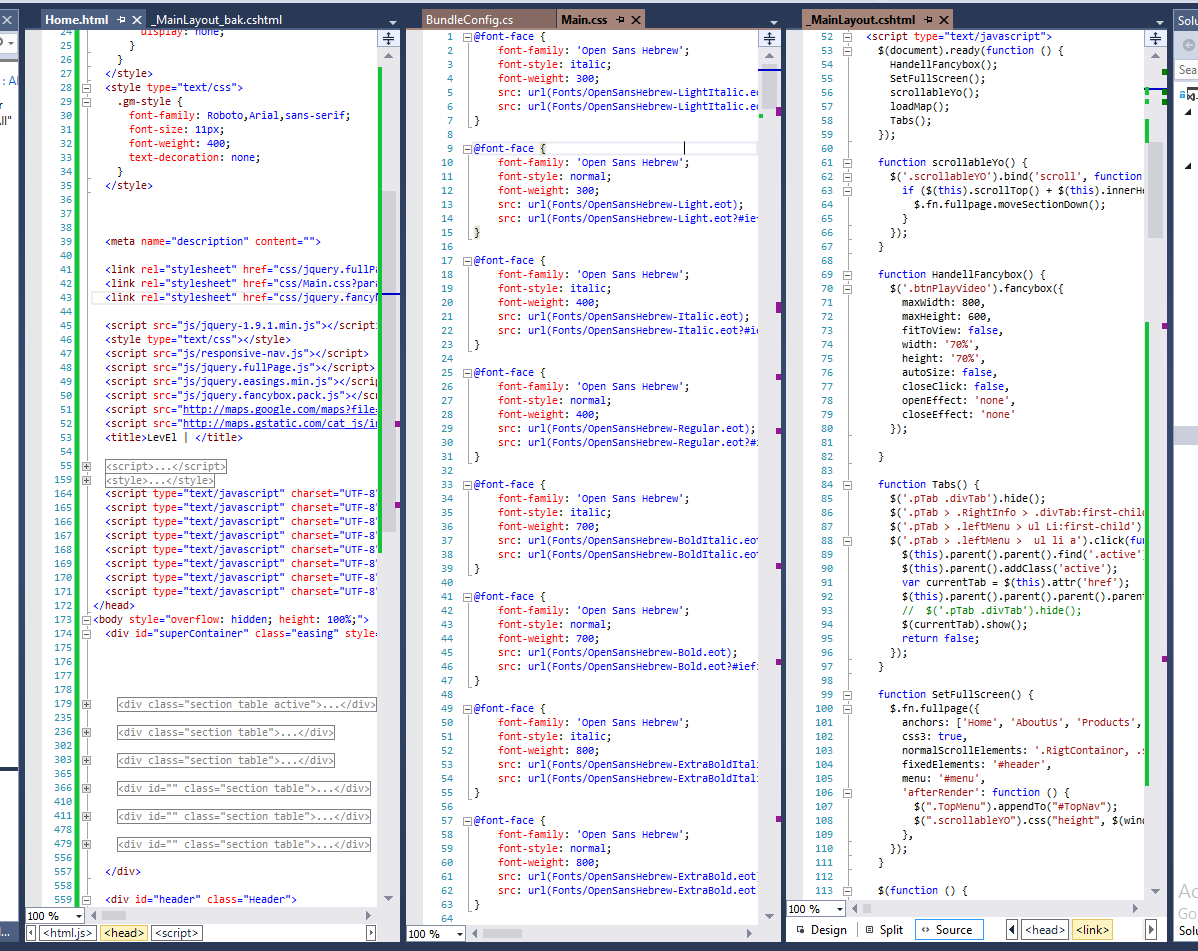
Task: Pin the Home.html tab
Action: coord(121,20)
